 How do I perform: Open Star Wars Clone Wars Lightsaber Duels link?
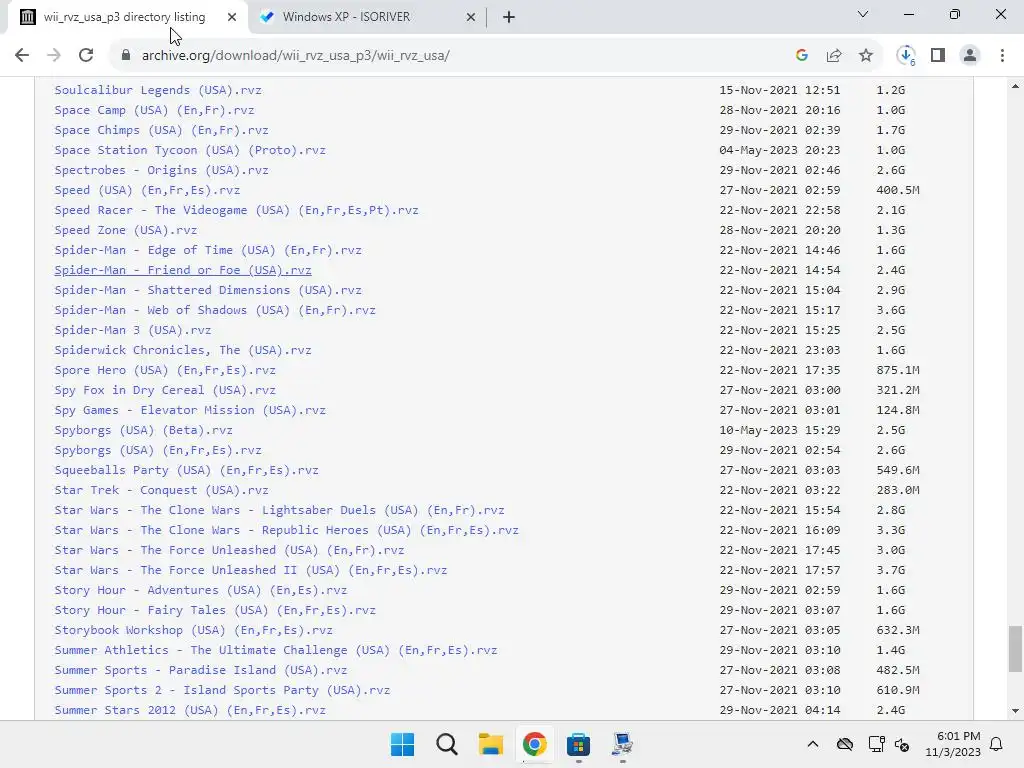coord(280,510)
